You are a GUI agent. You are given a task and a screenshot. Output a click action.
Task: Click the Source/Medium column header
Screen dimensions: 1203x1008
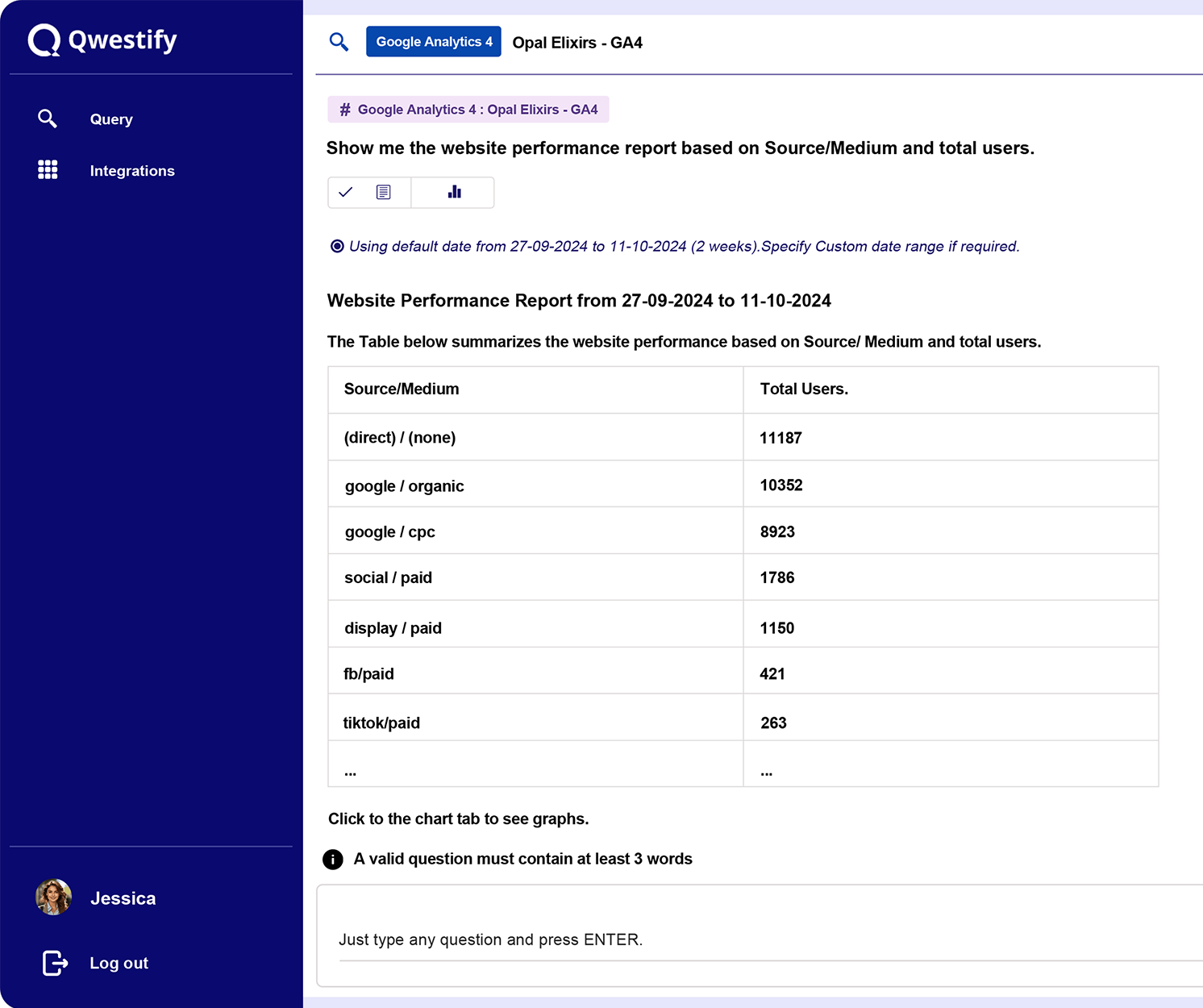tap(402, 389)
